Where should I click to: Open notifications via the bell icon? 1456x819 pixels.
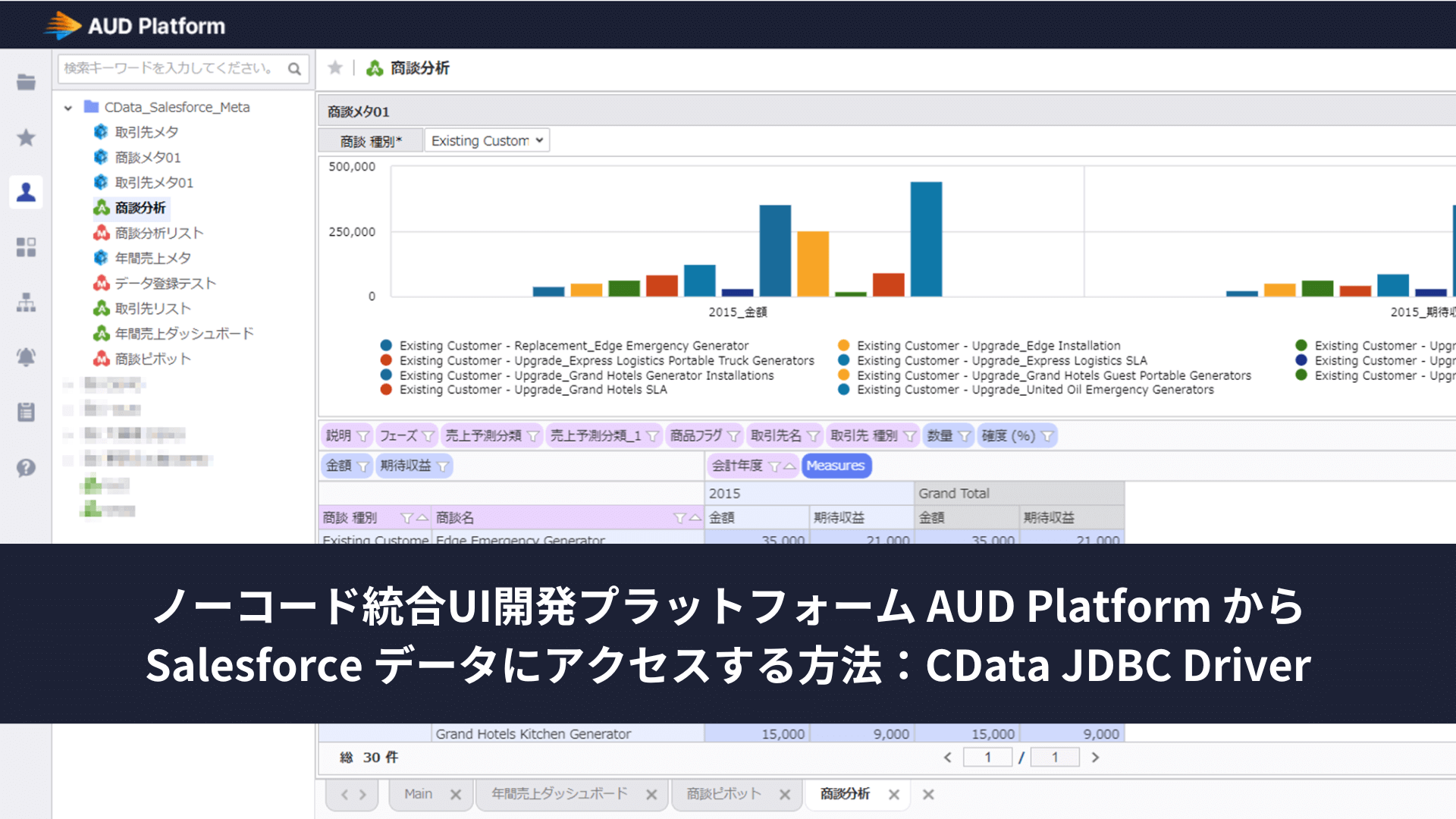[26, 357]
